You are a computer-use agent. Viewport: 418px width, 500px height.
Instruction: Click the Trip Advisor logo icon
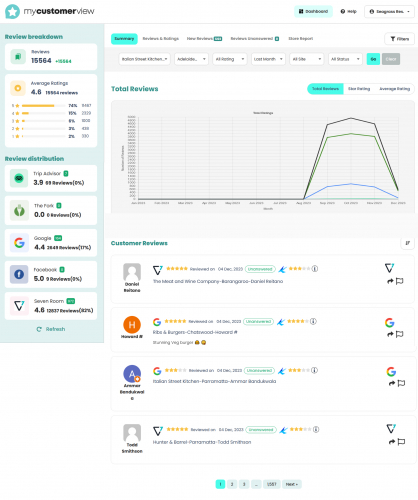[x=19, y=178]
